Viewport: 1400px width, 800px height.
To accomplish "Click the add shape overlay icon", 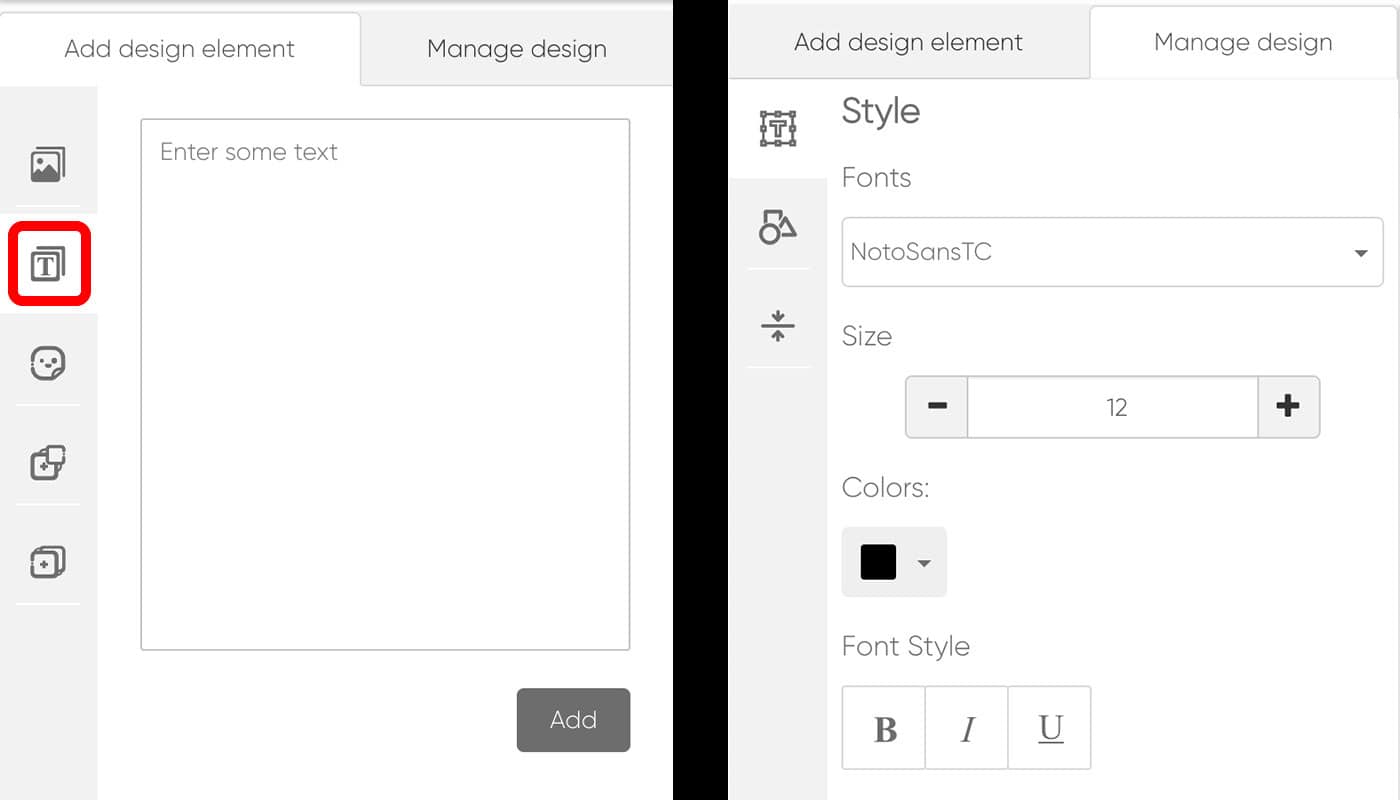I will tap(48, 463).
